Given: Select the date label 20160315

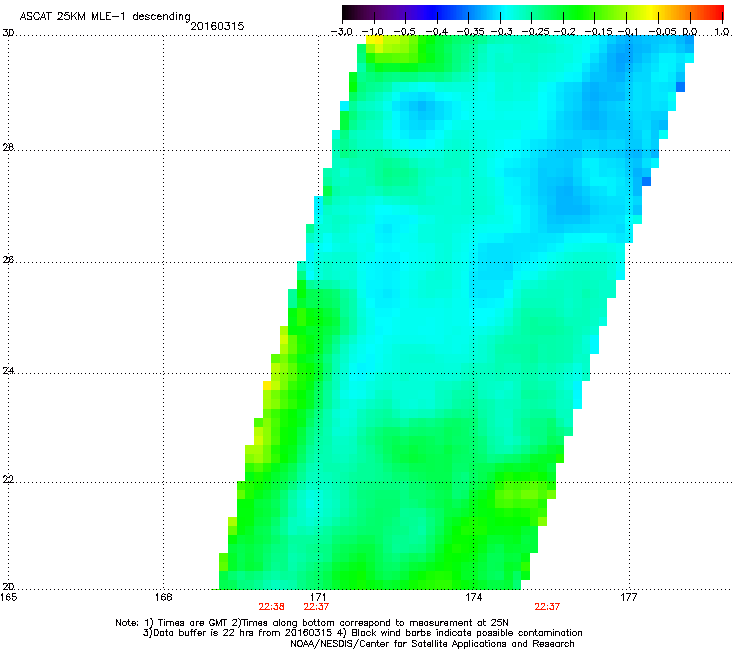Looking at the screenshot, I should [217, 26].
